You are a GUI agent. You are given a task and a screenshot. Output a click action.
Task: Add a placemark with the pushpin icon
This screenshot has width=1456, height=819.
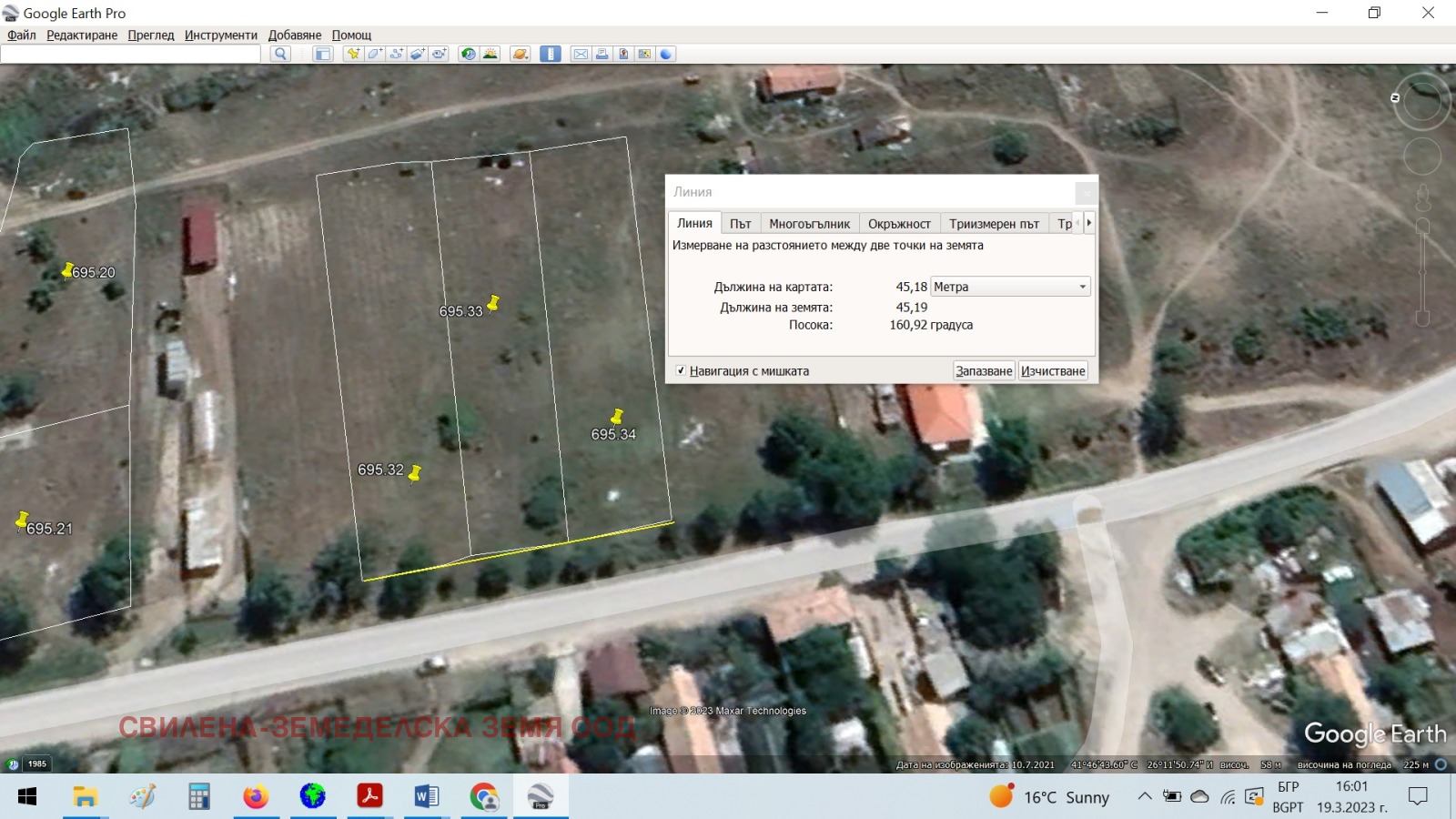tap(352, 54)
